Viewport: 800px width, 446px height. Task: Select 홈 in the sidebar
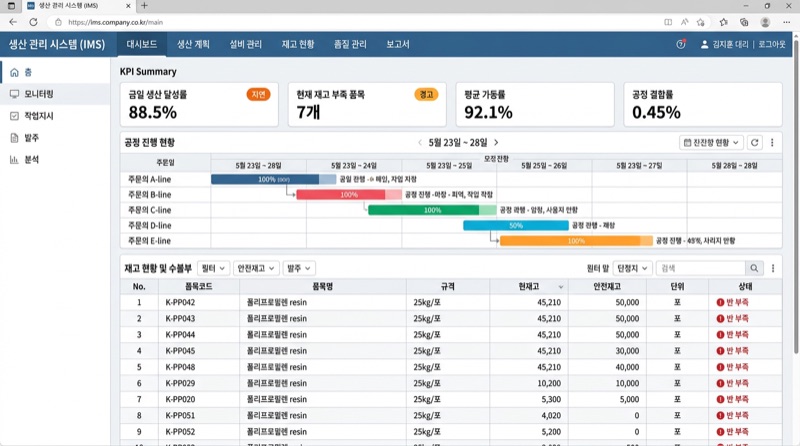pyautogui.click(x=55, y=72)
